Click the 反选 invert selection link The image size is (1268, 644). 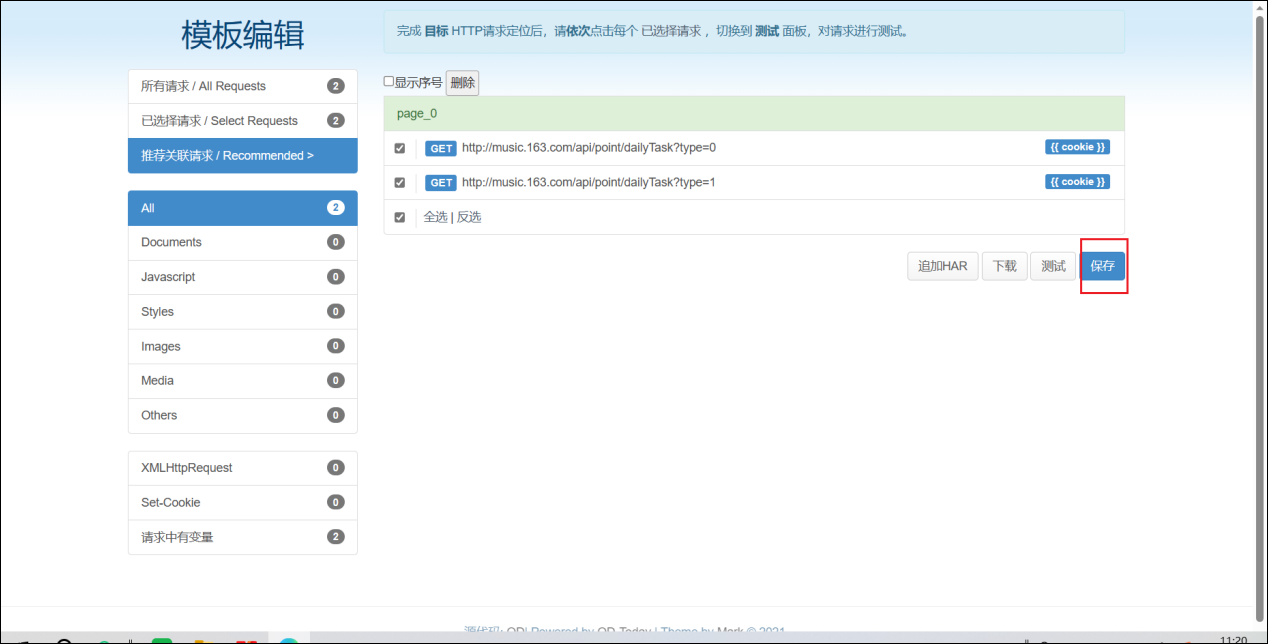coord(469,217)
